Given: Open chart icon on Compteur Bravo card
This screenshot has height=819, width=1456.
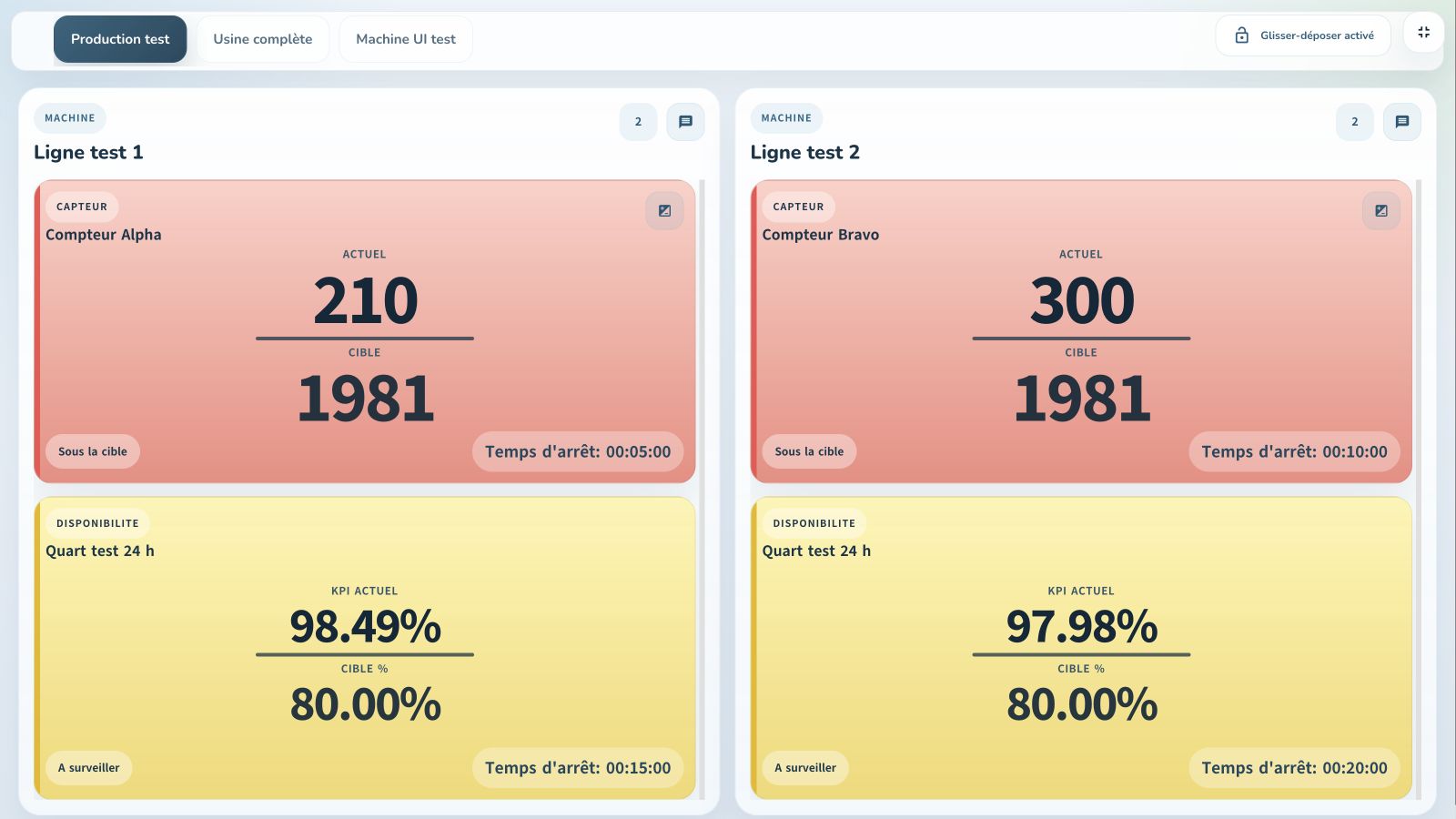Looking at the screenshot, I should click(1381, 210).
